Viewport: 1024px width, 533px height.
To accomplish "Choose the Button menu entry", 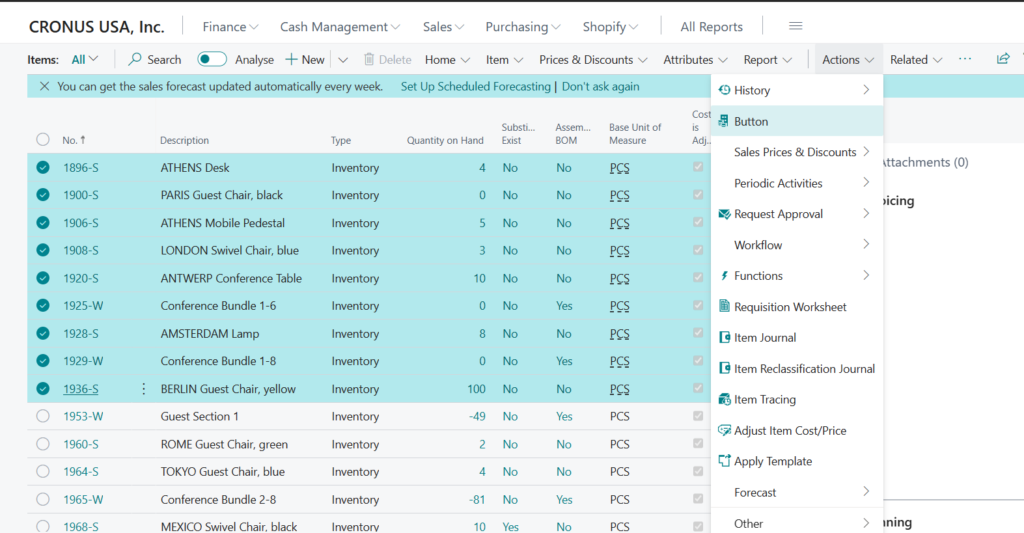I will (797, 121).
